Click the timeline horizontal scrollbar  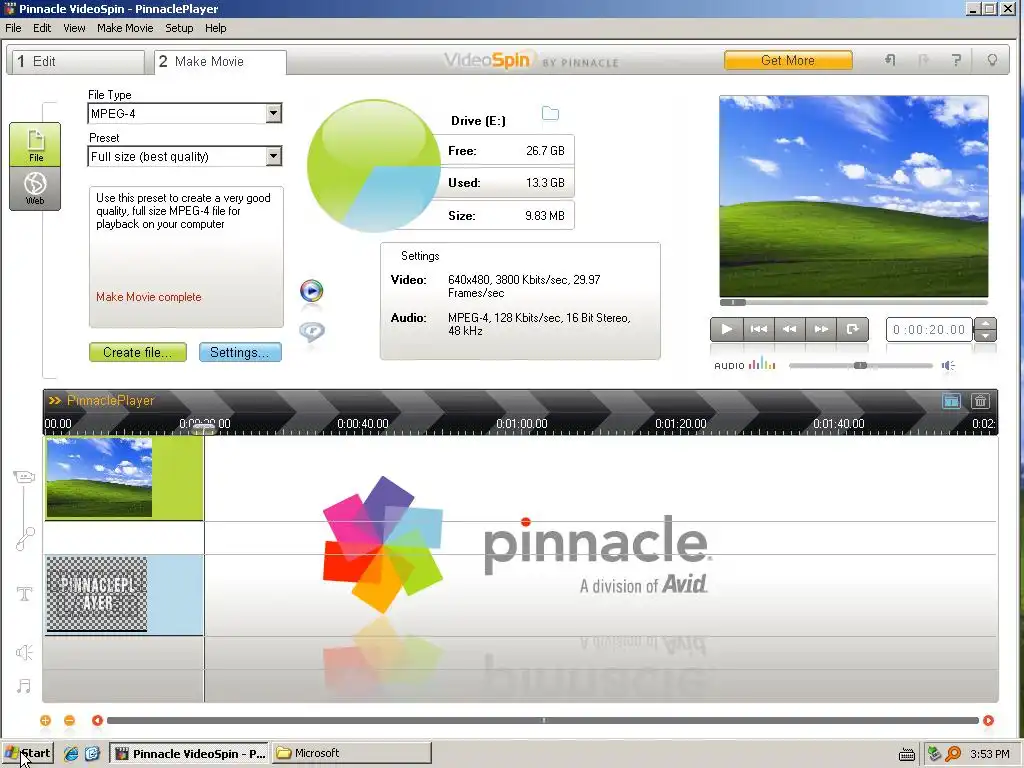click(543, 720)
